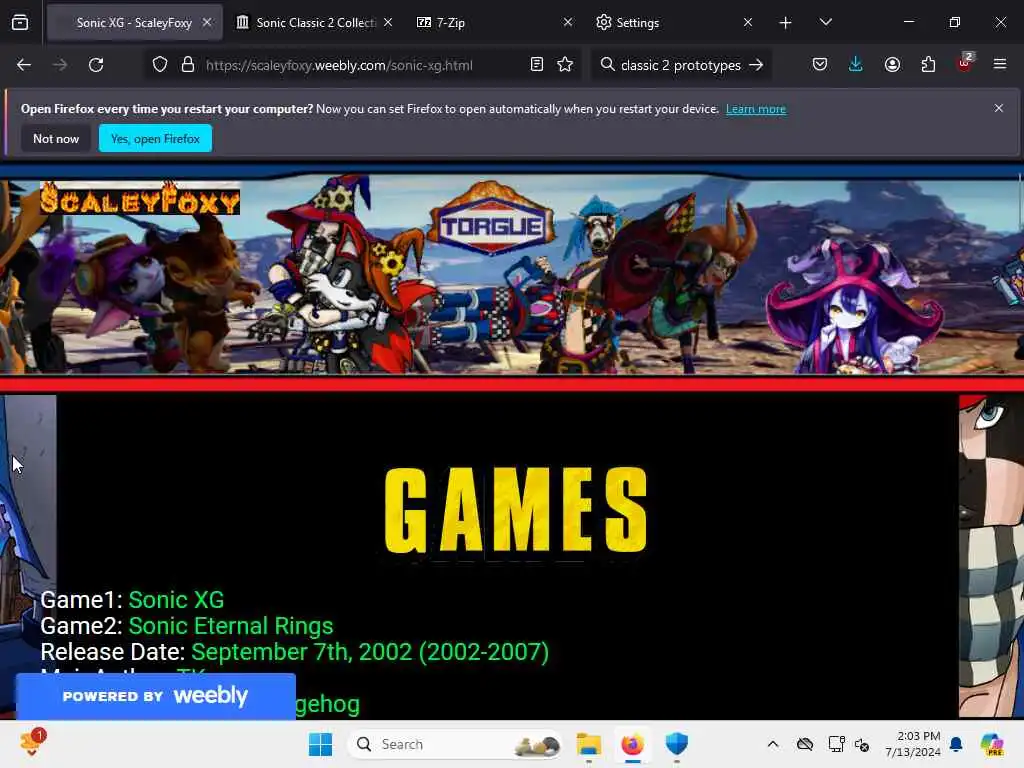Launch the Copilot preview icon
Viewport: 1024px width, 768px height.
coord(992,744)
